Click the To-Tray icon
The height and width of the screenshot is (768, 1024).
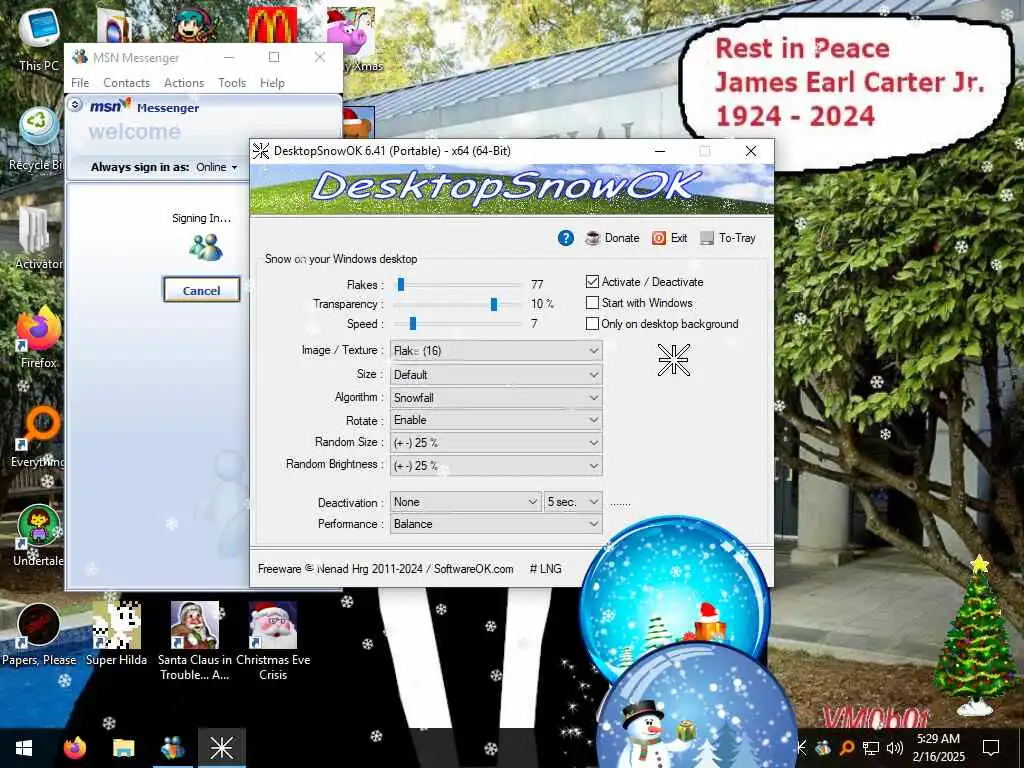click(707, 238)
